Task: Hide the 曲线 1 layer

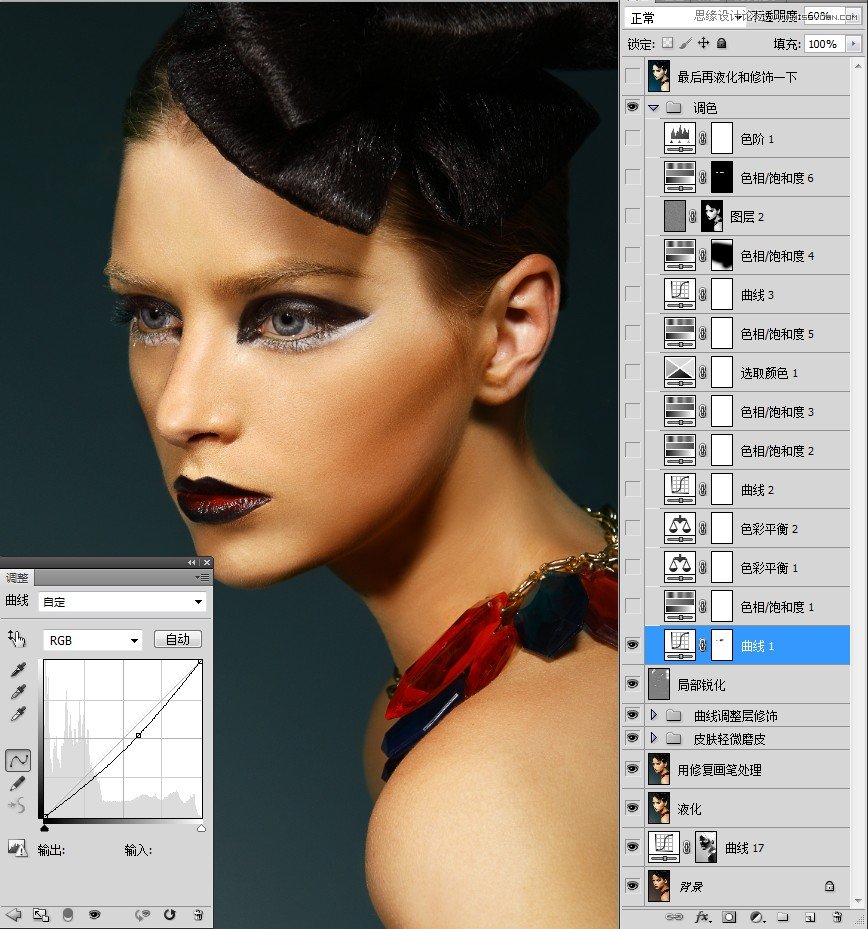Action: click(x=632, y=645)
